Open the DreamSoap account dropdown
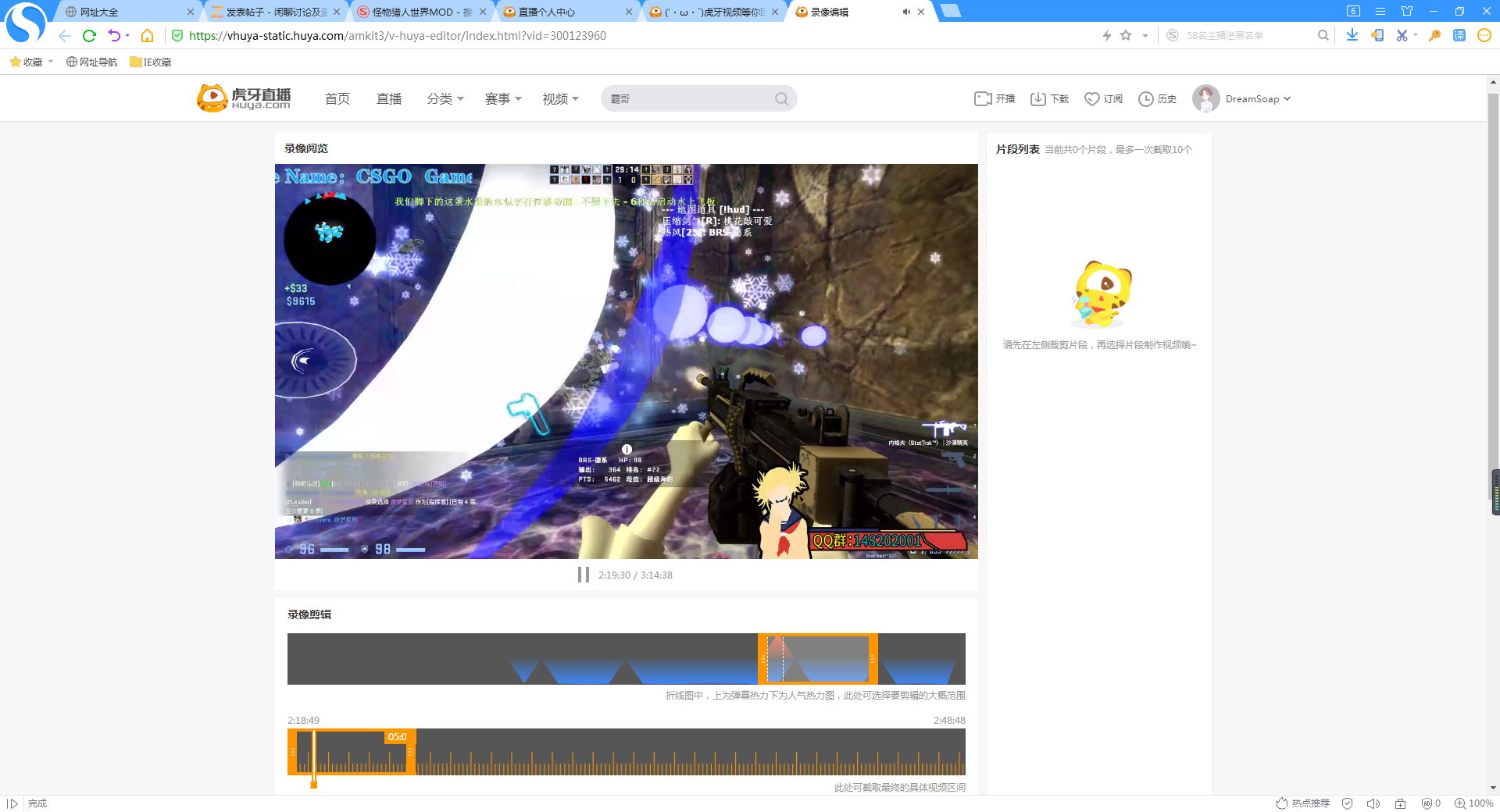The image size is (1500, 812). click(x=1242, y=98)
